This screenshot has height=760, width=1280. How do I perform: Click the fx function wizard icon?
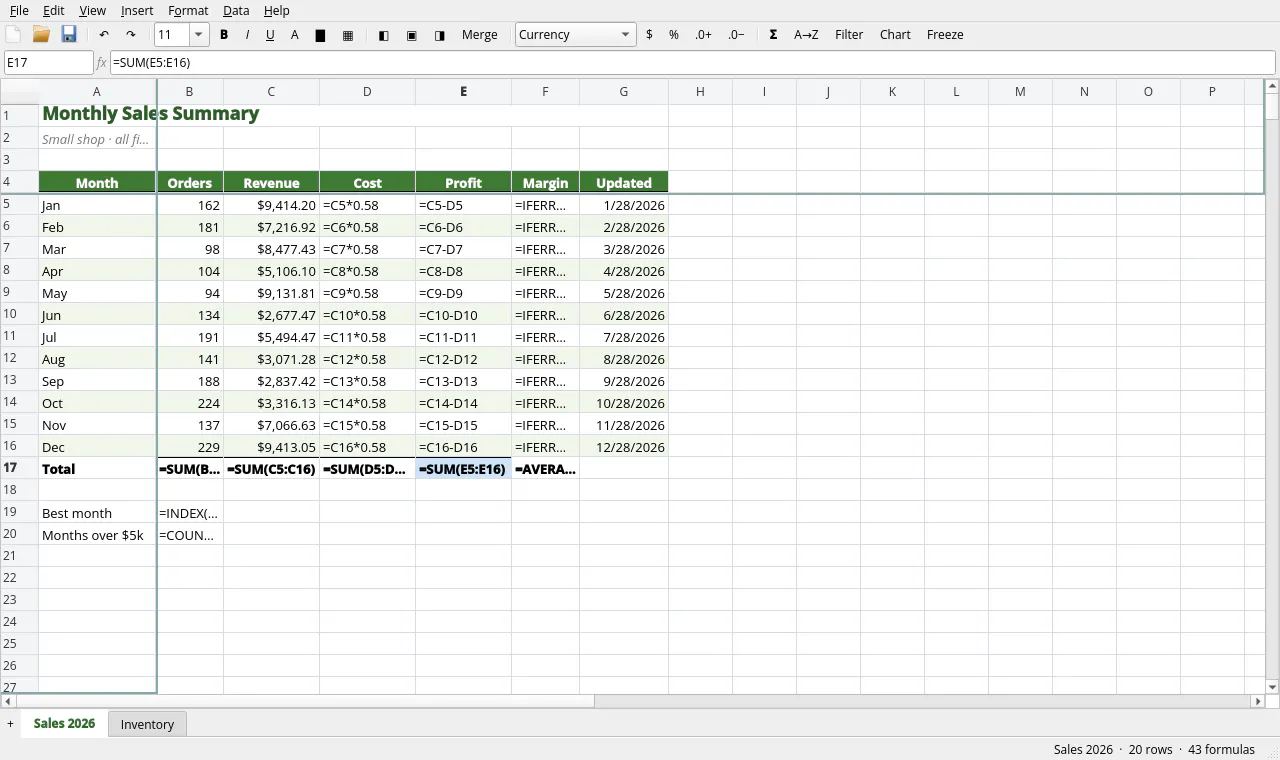point(101,63)
